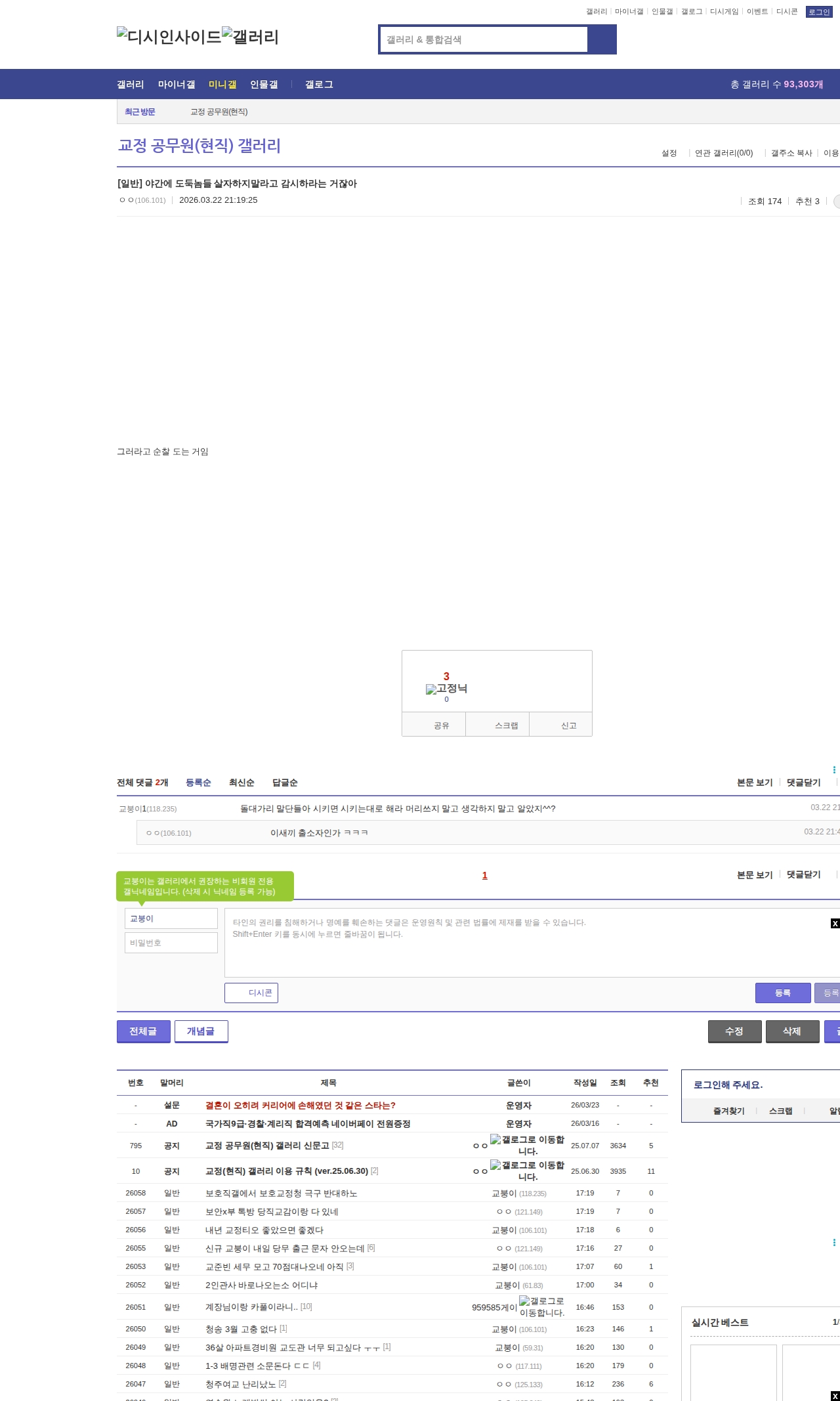
Task: Click commenter name 교붕이1(118.235)
Action: (148, 809)
